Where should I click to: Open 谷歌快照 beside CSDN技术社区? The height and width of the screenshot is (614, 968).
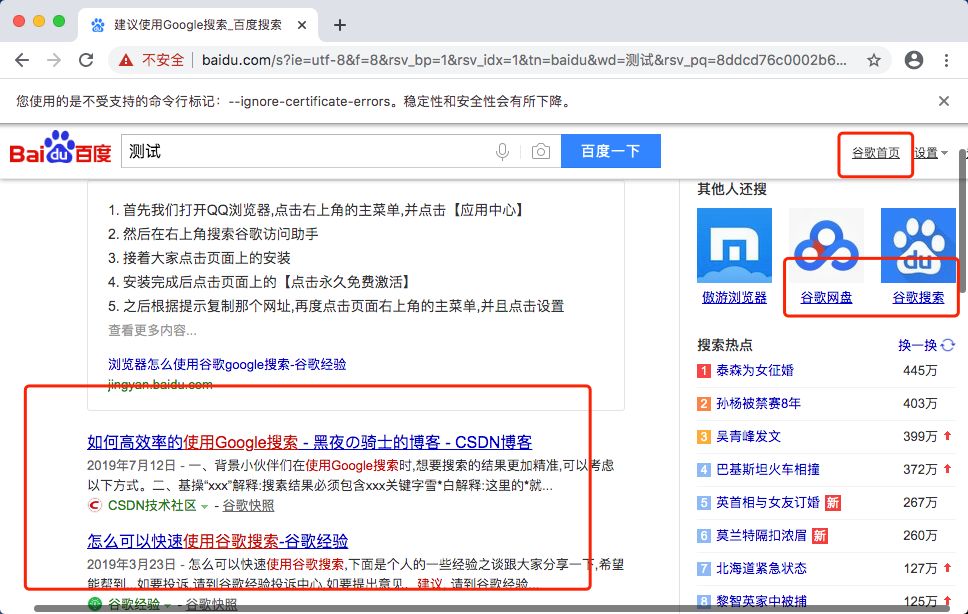(248, 505)
